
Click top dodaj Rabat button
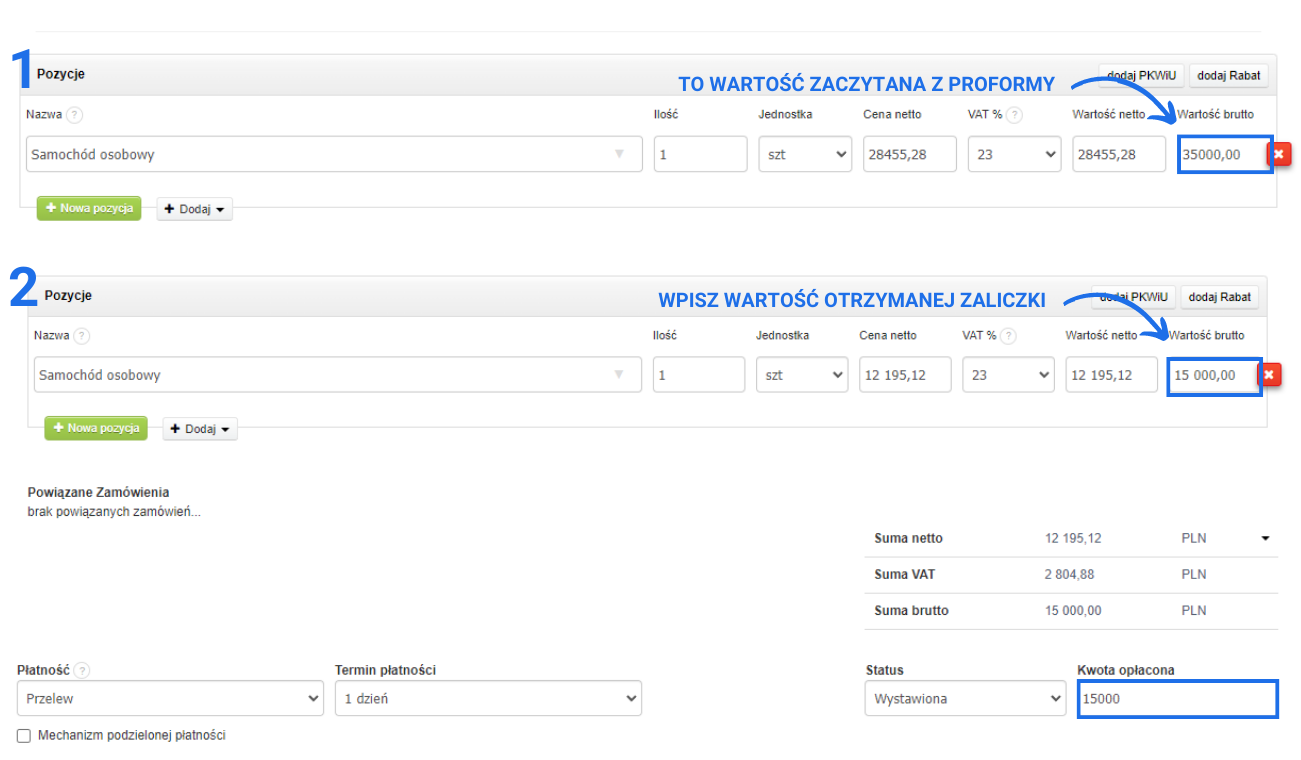pos(1228,75)
